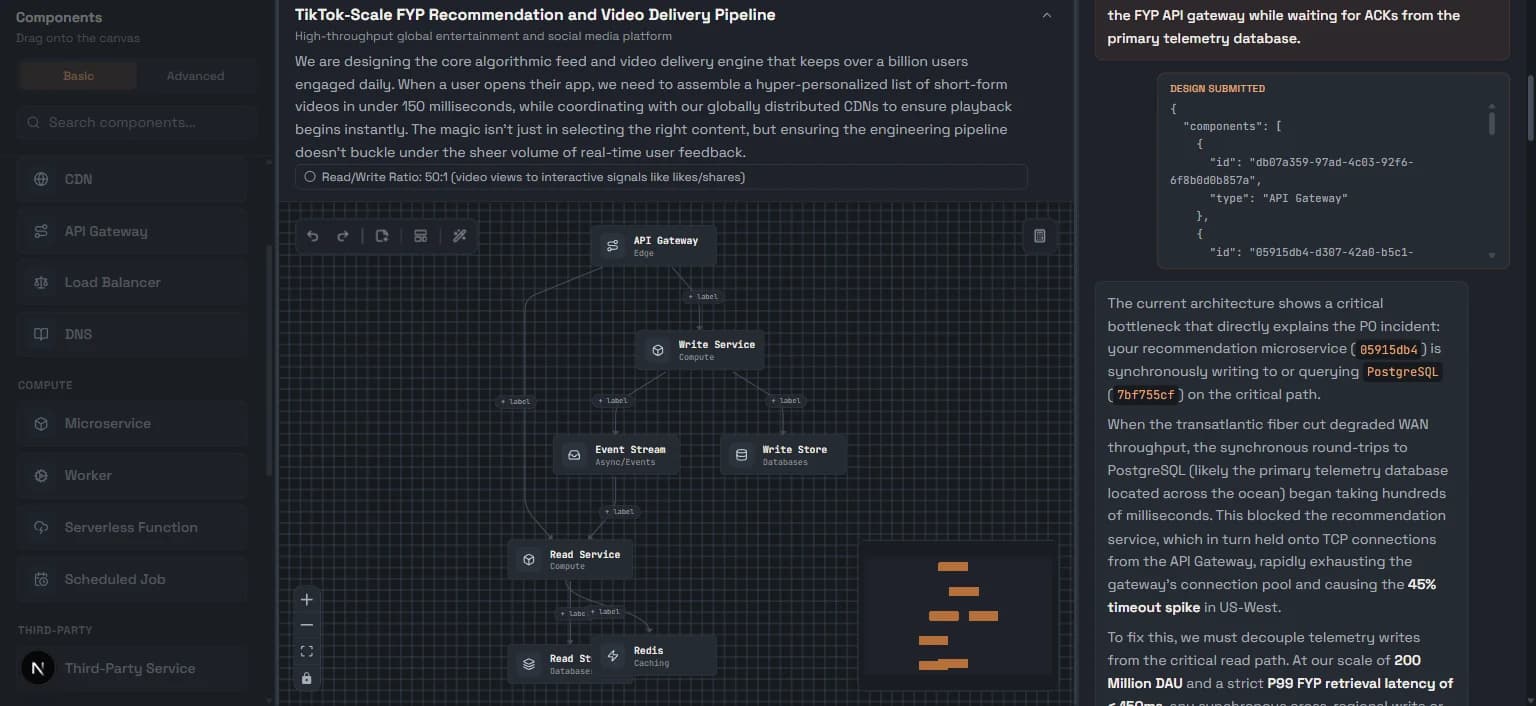Switch to the Basic components tab
Image resolution: width=1536 pixels, height=706 pixels.
78,76
